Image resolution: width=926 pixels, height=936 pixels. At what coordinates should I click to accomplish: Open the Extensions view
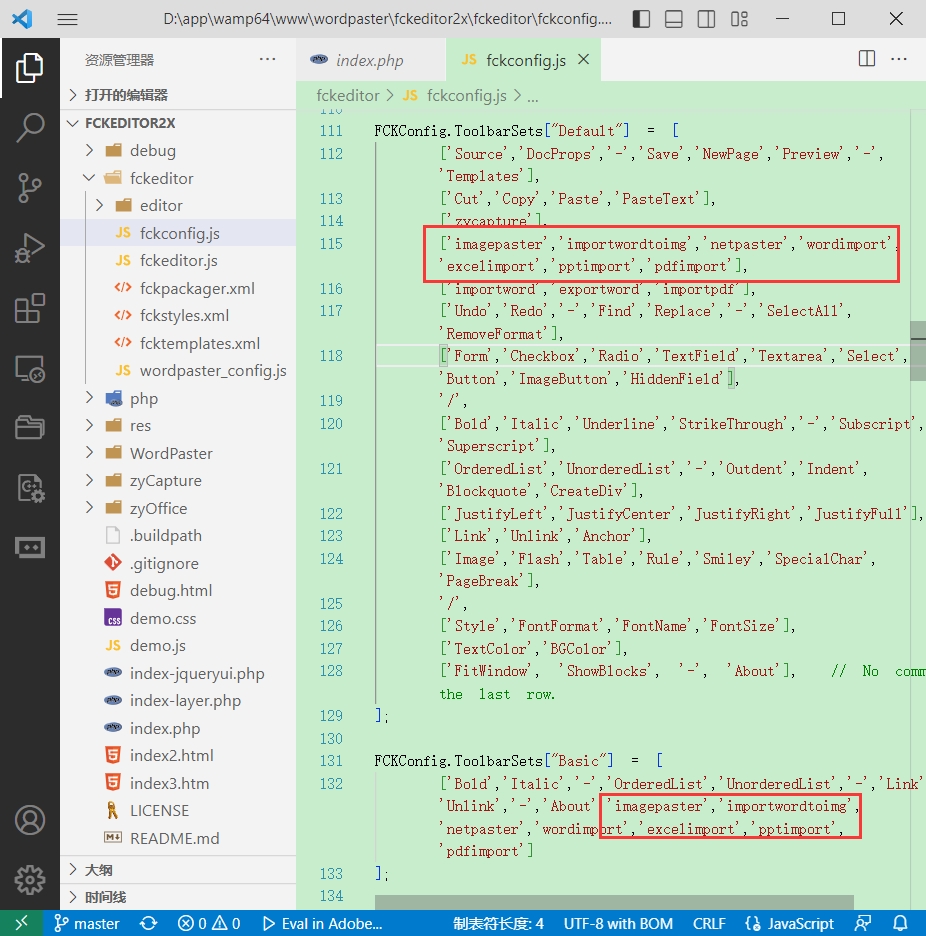[30, 309]
